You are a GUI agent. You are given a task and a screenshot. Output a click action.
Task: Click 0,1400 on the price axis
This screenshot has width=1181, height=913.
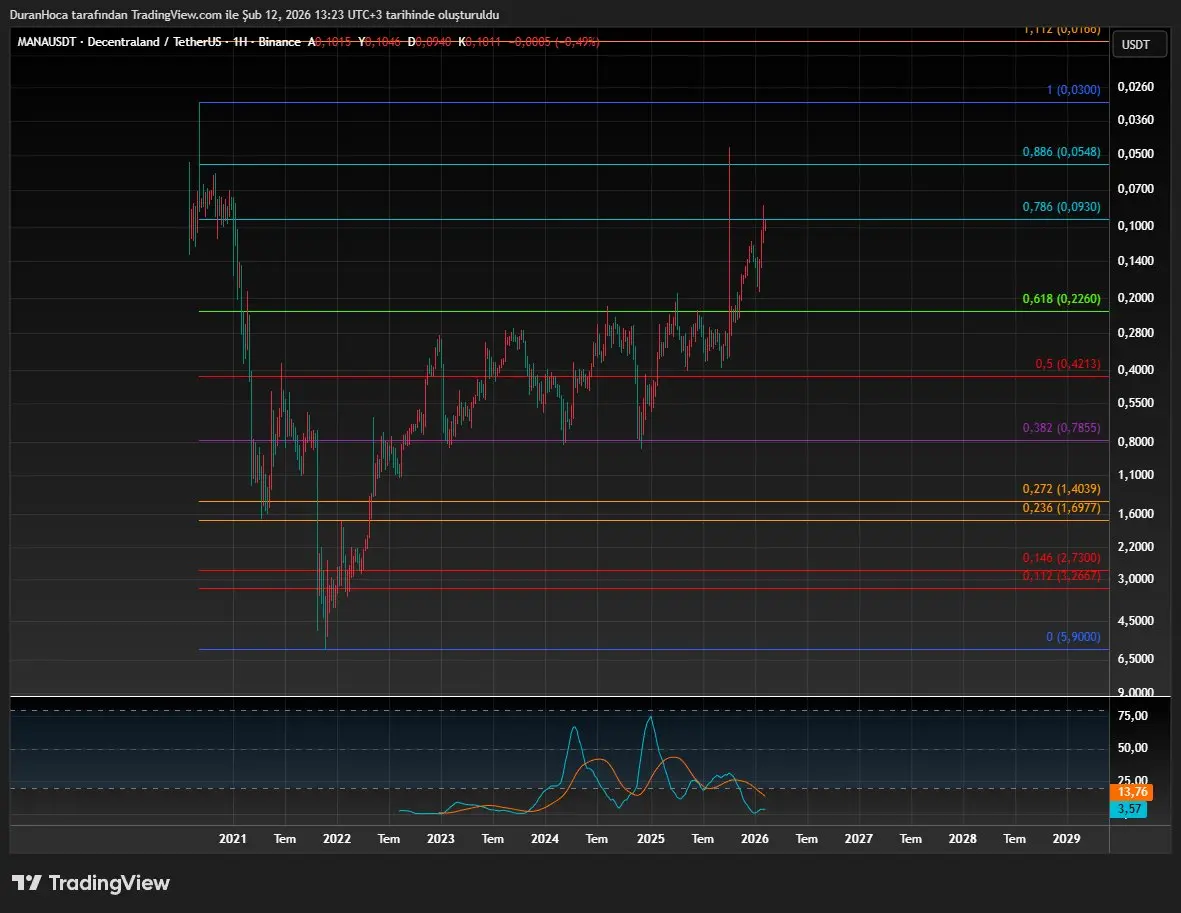tap(1135, 261)
